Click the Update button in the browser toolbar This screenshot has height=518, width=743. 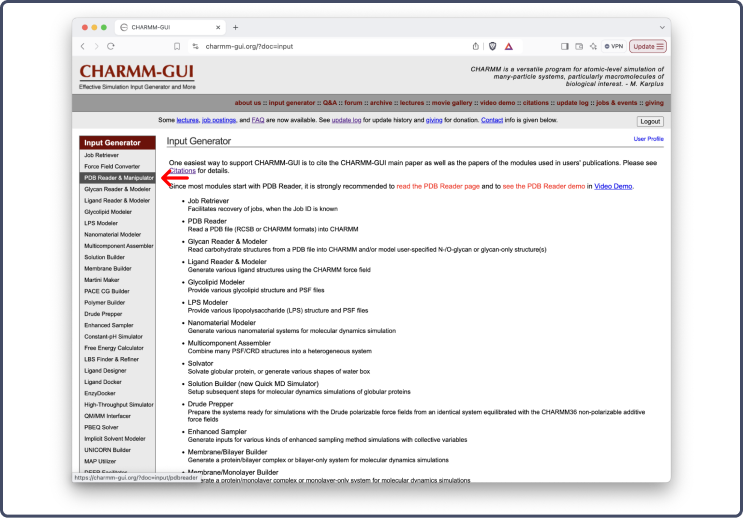tap(647, 46)
